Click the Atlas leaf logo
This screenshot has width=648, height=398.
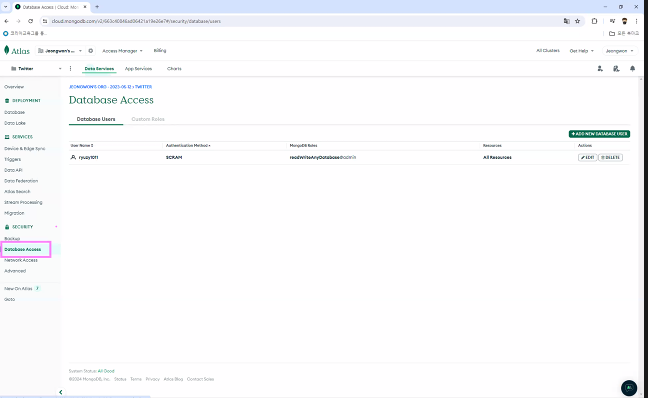click(7, 50)
